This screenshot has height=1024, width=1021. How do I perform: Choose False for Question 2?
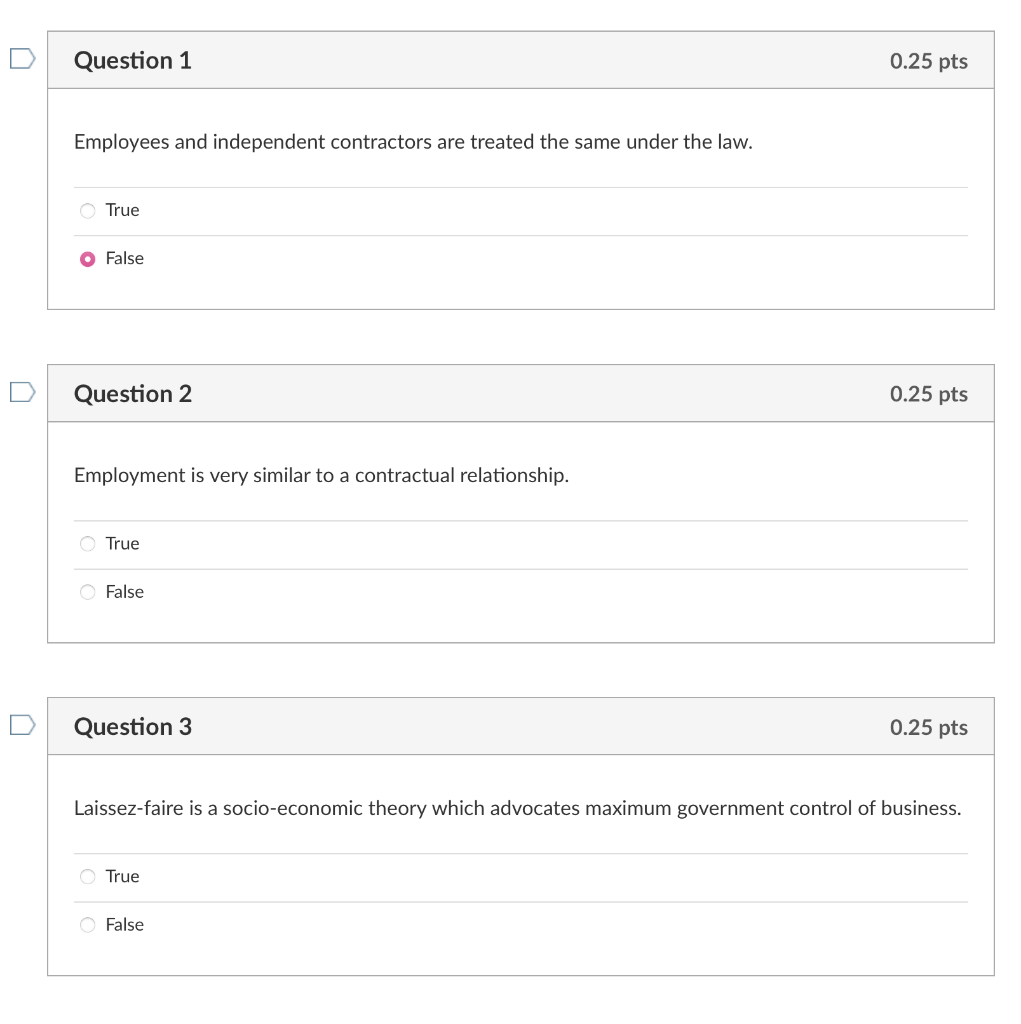88,592
